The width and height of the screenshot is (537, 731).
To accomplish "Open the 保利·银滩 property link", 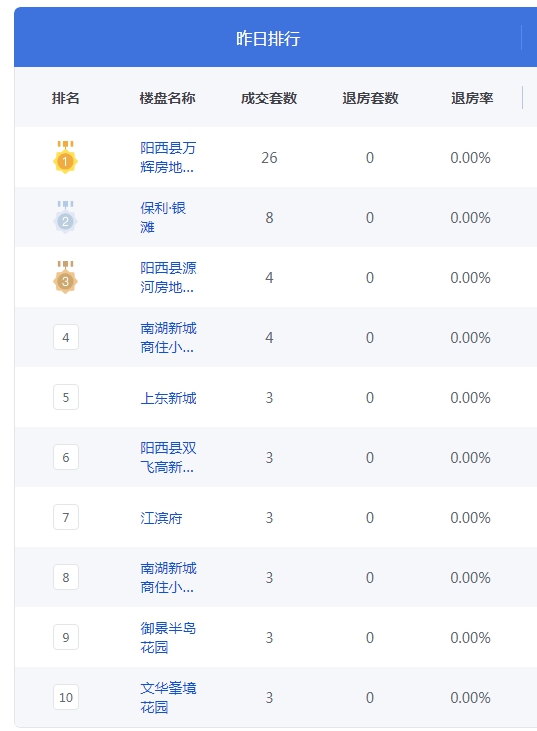I will point(163,217).
